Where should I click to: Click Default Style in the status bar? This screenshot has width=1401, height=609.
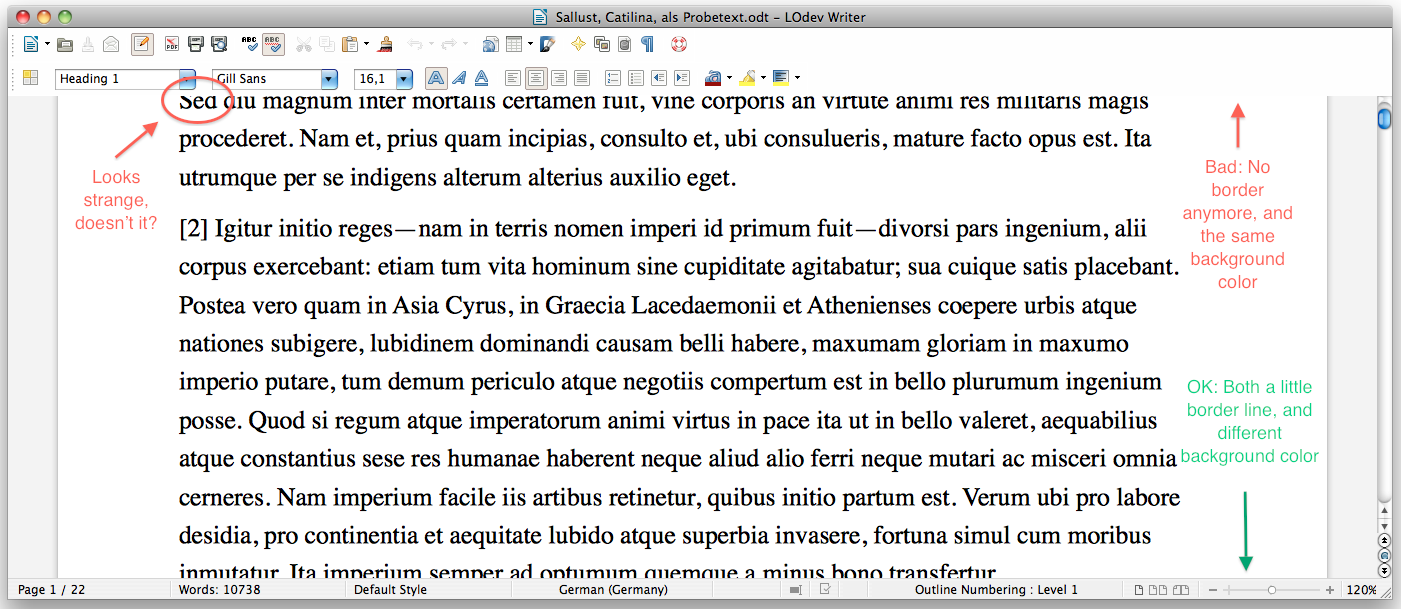390,590
